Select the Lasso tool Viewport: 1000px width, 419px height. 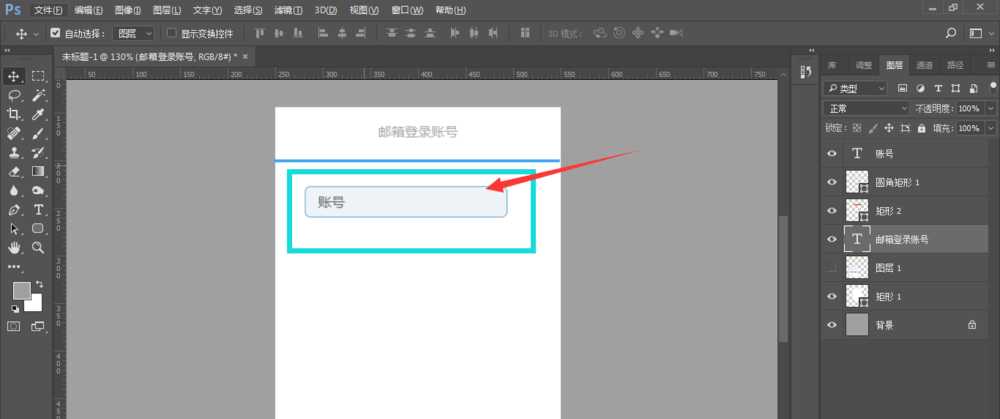pyautogui.click(x=14, y=95)
